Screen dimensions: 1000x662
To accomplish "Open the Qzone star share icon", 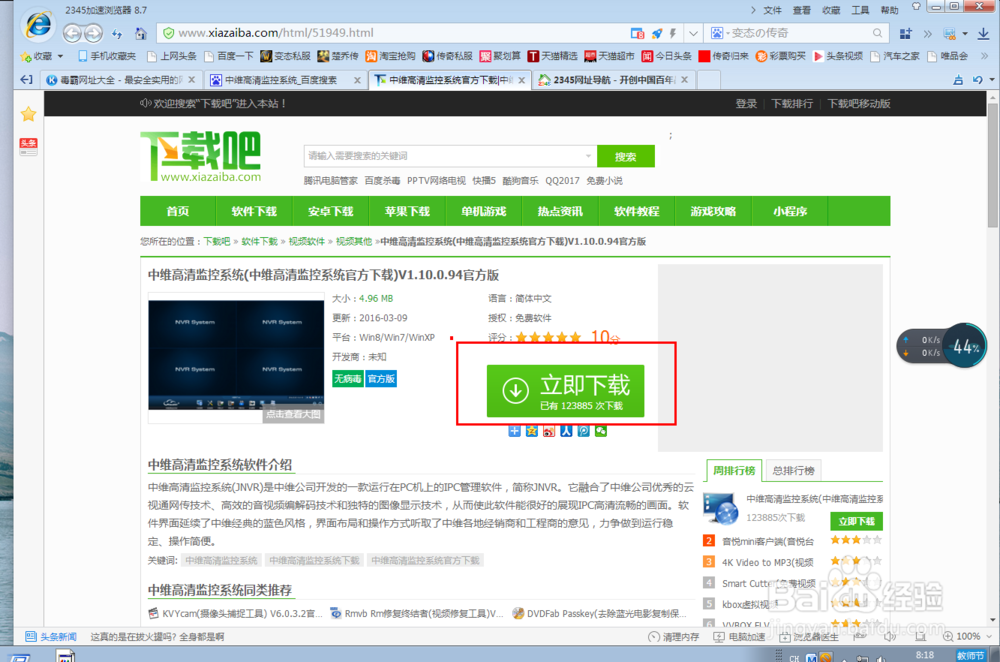I will tap(532, 431).
